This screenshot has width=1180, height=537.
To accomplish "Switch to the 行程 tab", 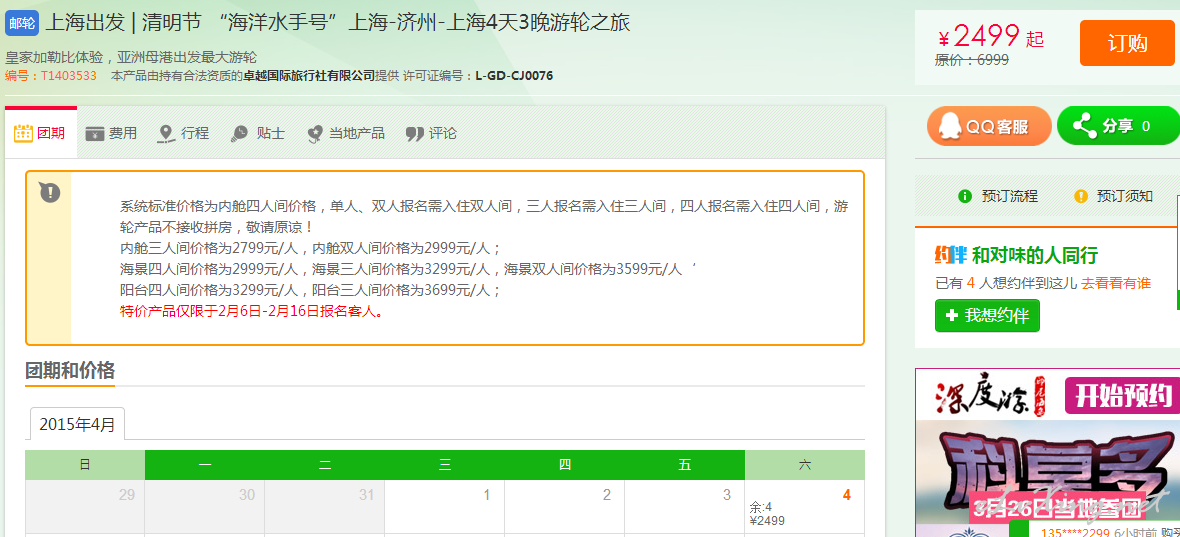I will click(184, 133).
